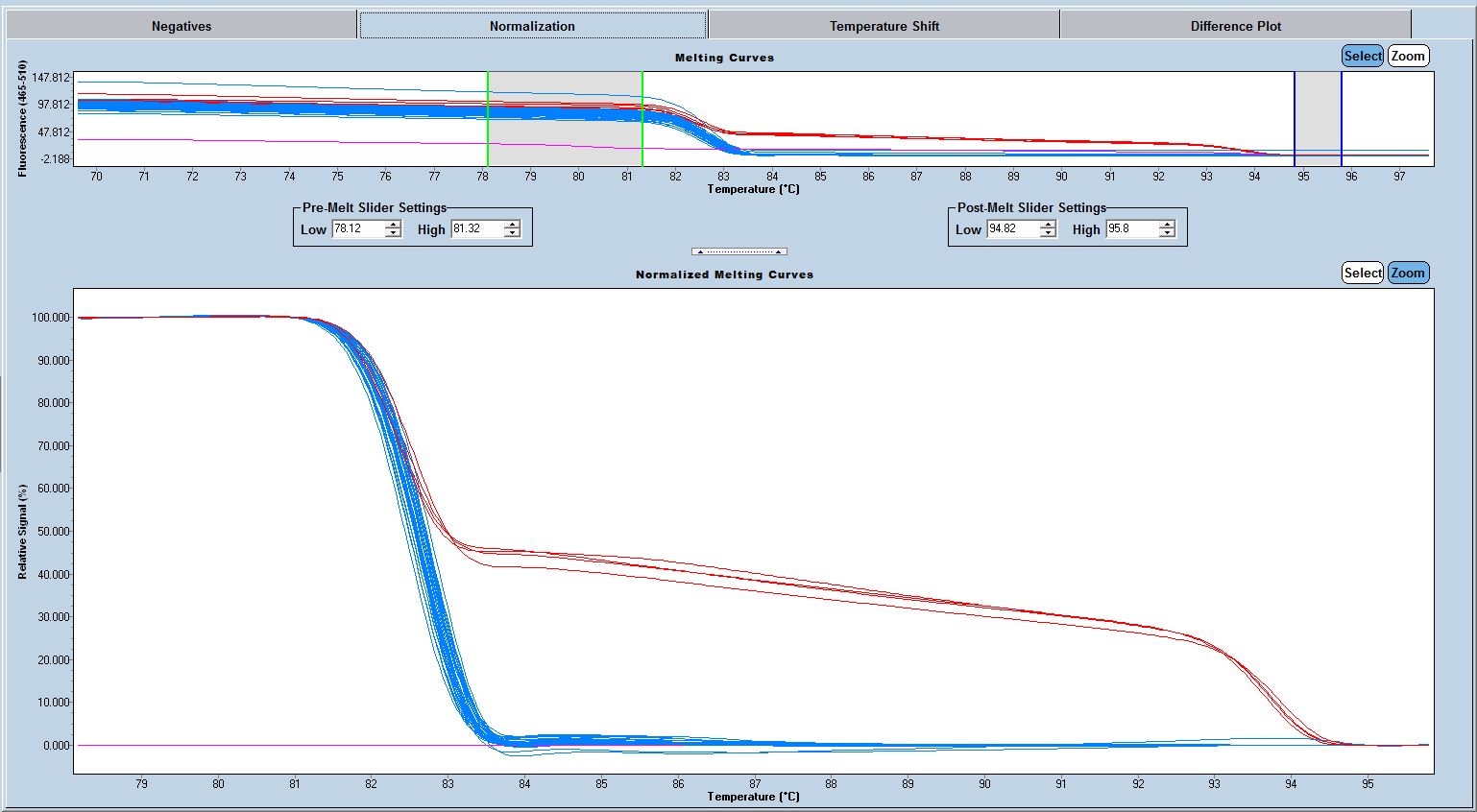Increase the Pre-Melt Low value with up arrow
This screenshot has width=1477, height=812.
(393, 225)
